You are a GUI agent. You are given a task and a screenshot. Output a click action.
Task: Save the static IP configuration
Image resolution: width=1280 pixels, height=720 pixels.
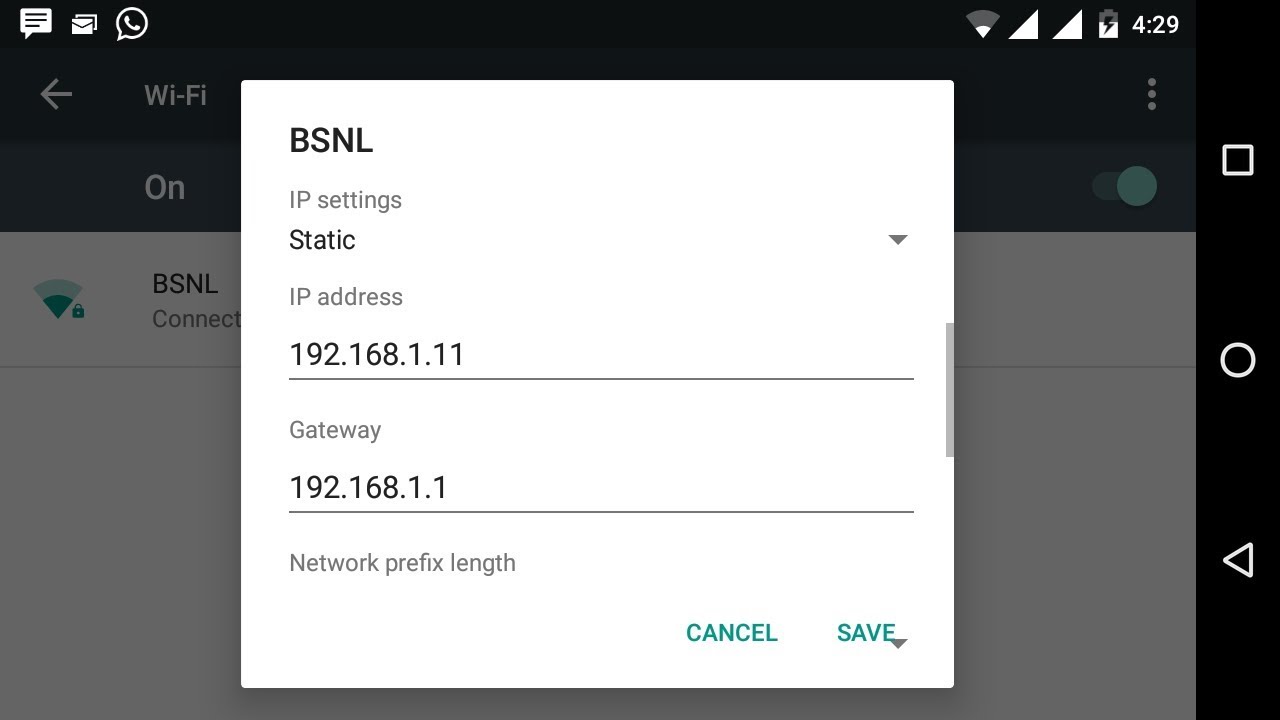(864, 632)
